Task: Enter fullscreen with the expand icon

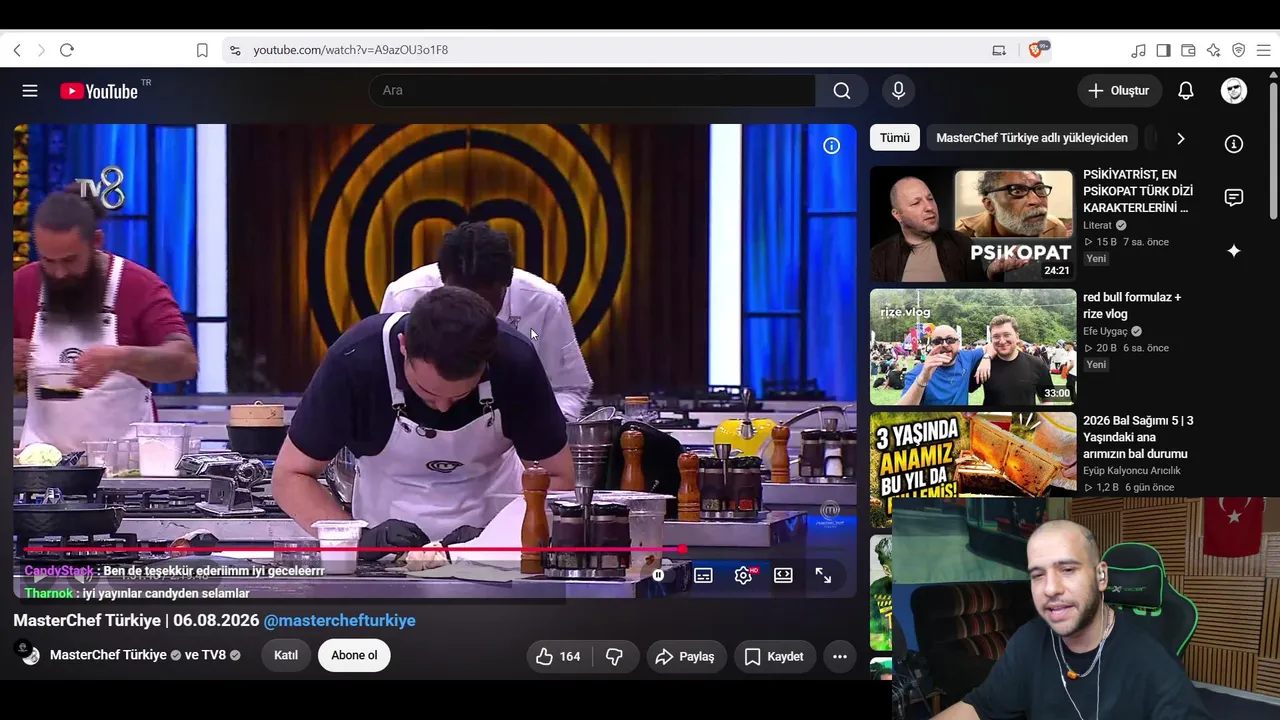Action: (x=823, y=575)
